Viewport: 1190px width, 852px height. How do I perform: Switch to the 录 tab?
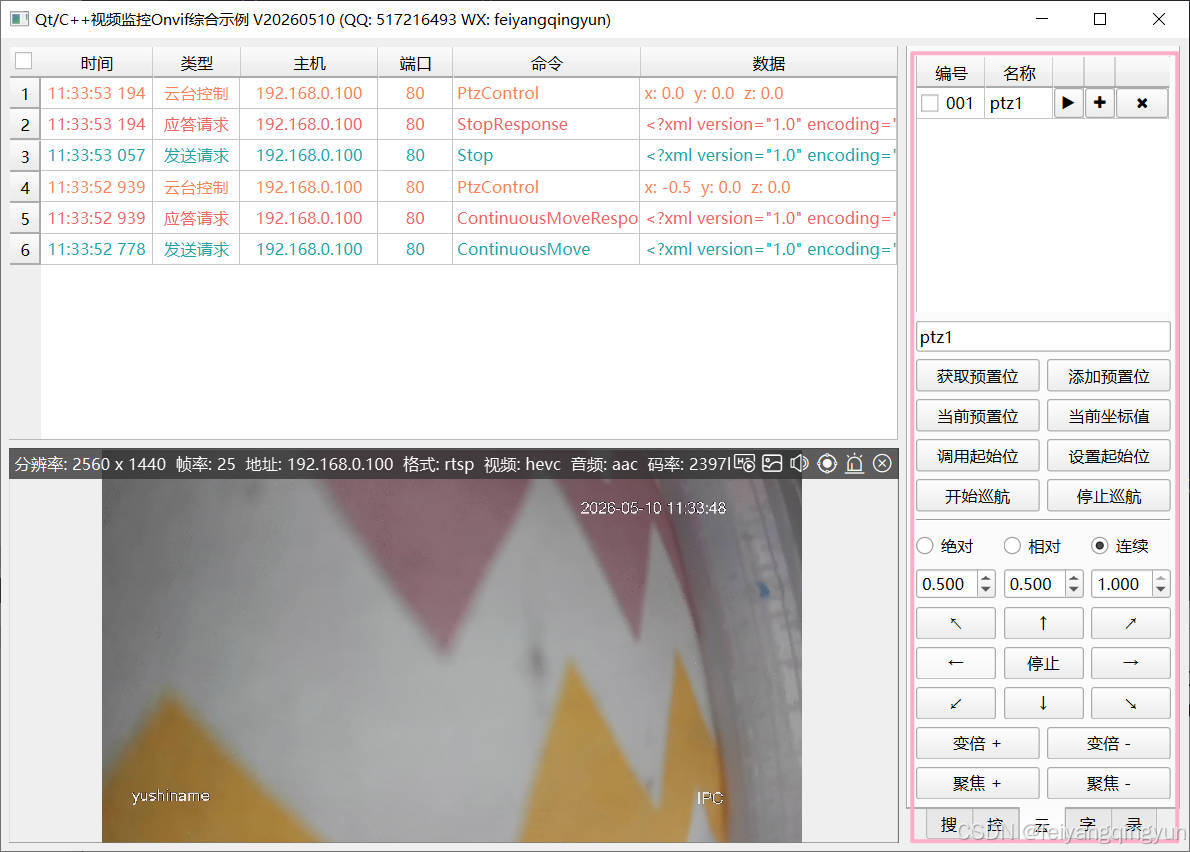(1134, 825)
